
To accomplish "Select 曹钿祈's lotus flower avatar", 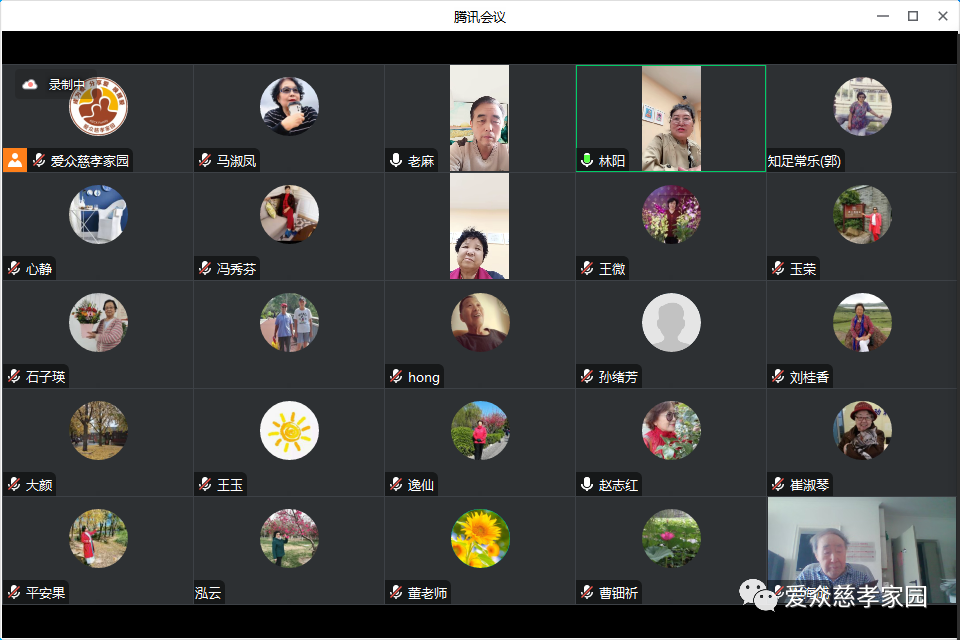I will click(671, 539).
